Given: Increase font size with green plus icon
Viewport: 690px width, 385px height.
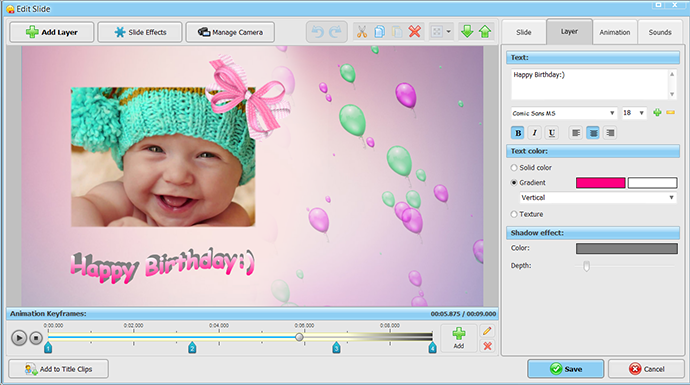Looking at the screenshot, I should [657, 113].
